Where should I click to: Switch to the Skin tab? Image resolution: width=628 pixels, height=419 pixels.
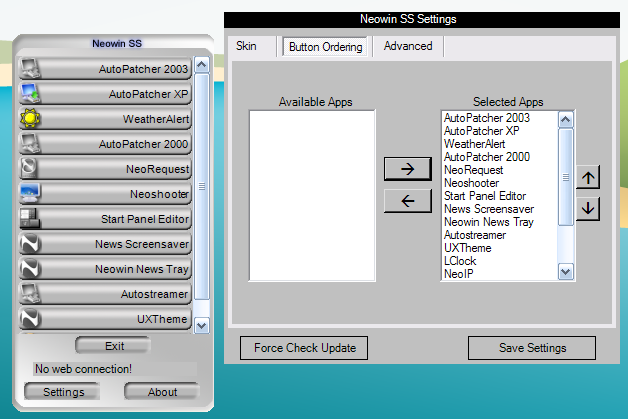point(246,46)
